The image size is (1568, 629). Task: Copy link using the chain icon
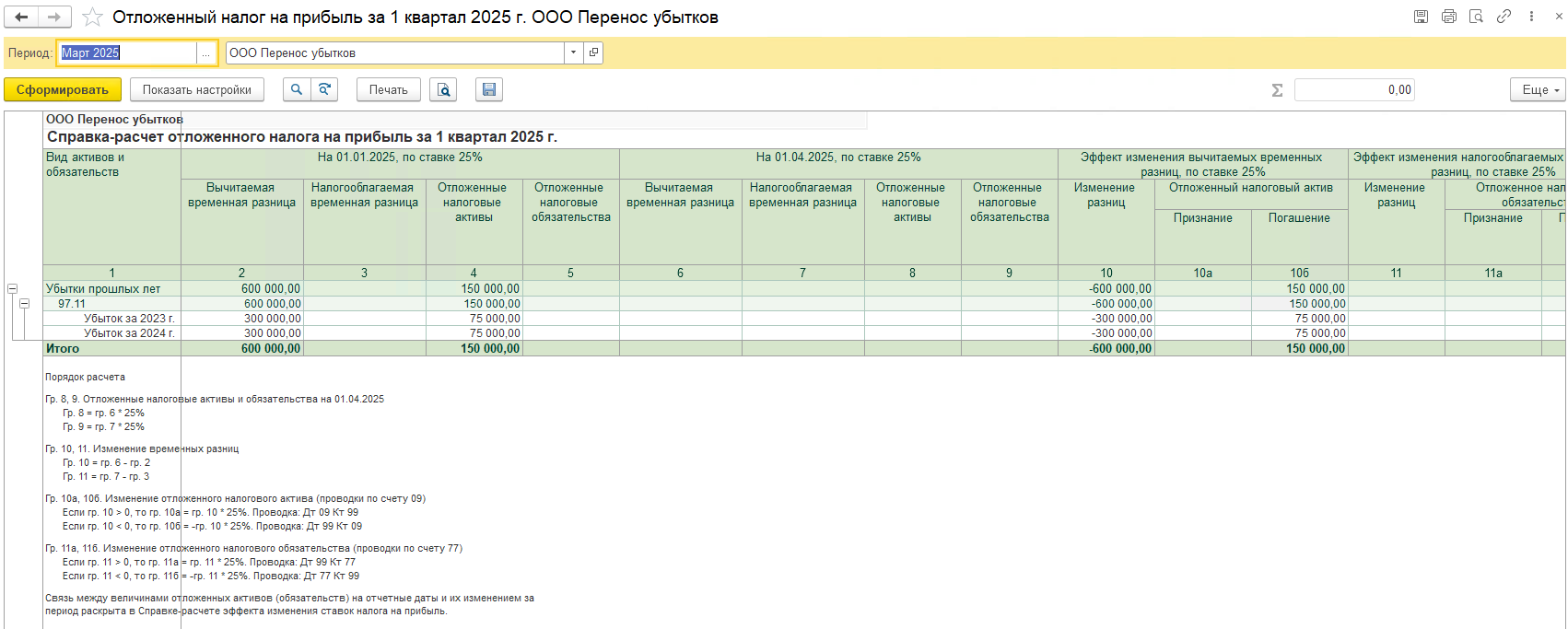[x=1504, y=17]
